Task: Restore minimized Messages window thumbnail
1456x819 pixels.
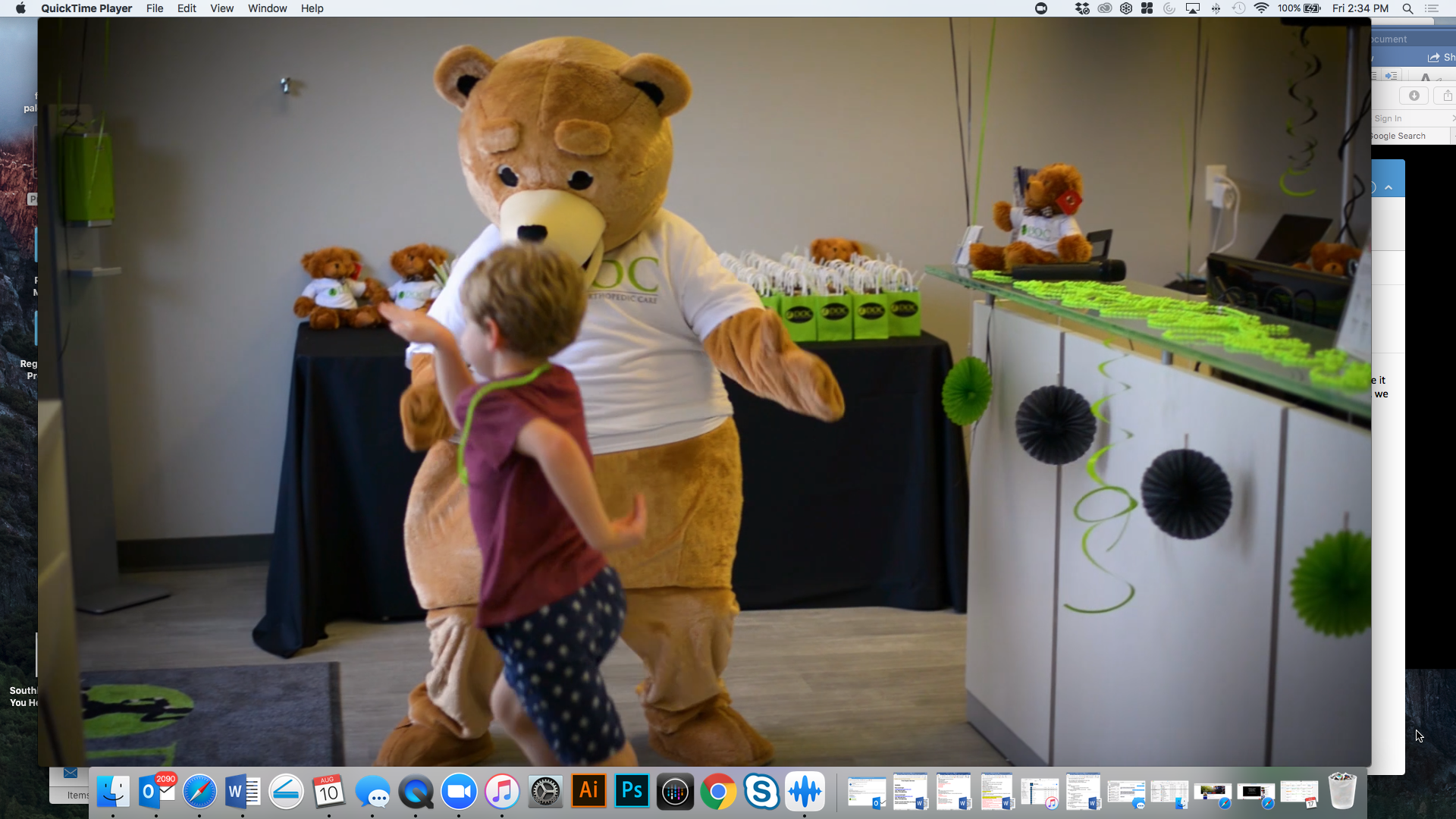Action: (x=1126, y=794)
